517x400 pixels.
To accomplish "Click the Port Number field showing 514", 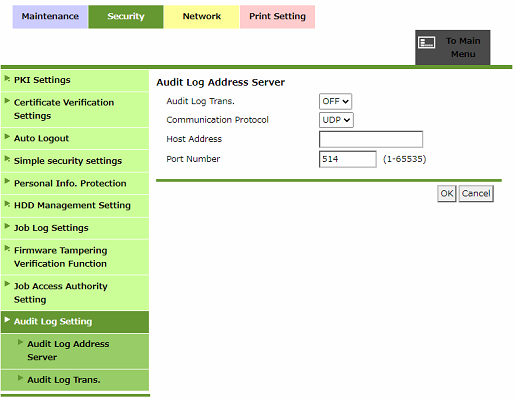I will pos(348,159).
